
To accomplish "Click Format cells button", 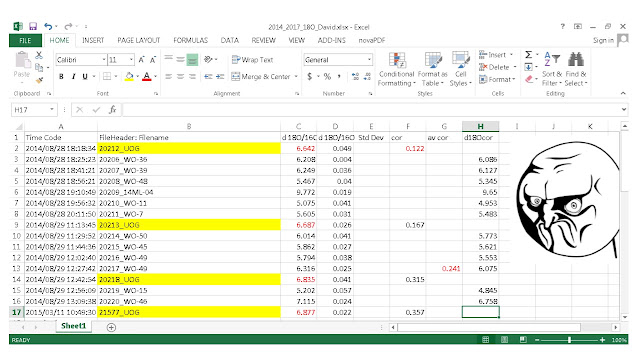I will pyautogui.click(x=497, y=79).
